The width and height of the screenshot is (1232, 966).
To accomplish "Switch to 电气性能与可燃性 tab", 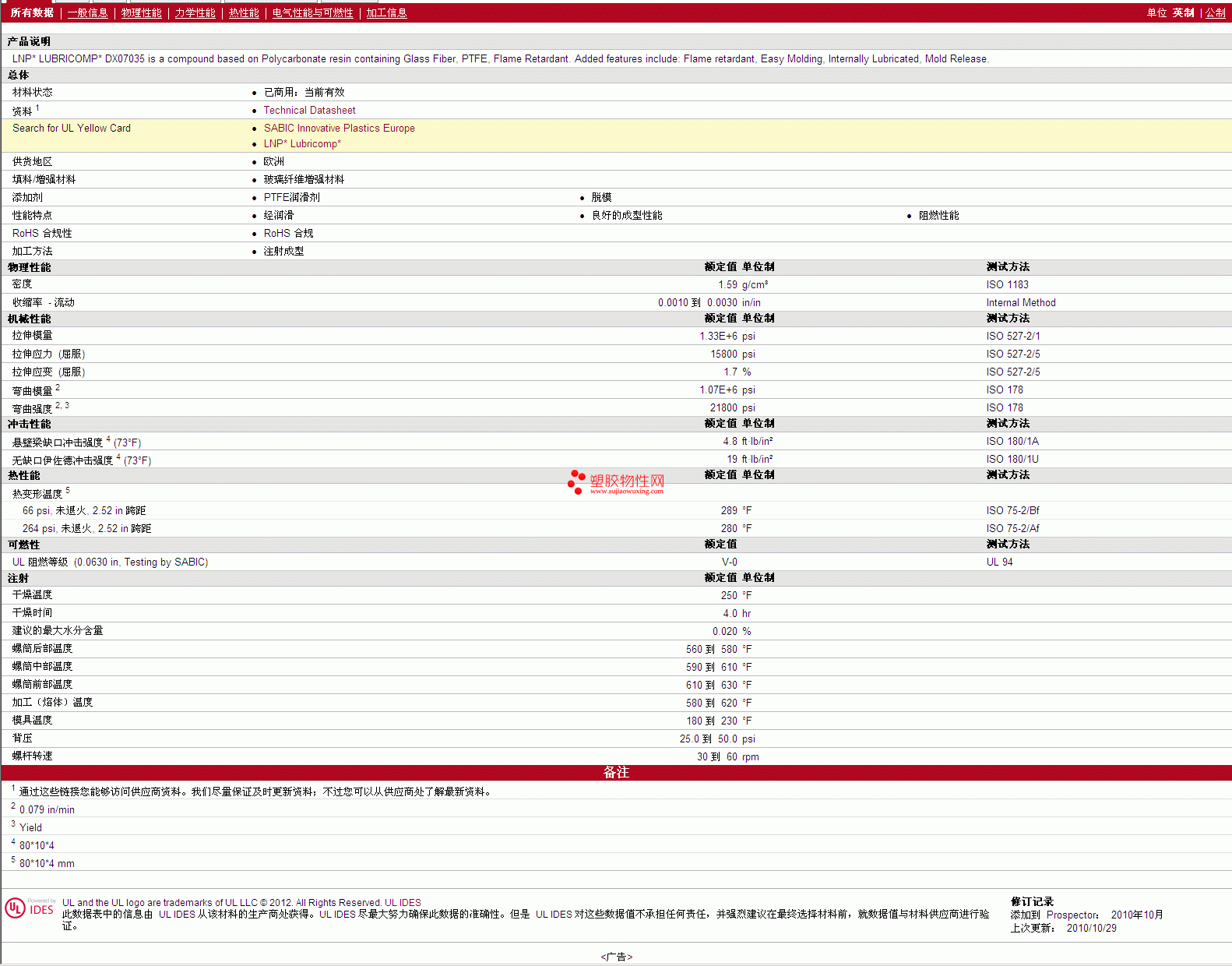I will 312,12.
